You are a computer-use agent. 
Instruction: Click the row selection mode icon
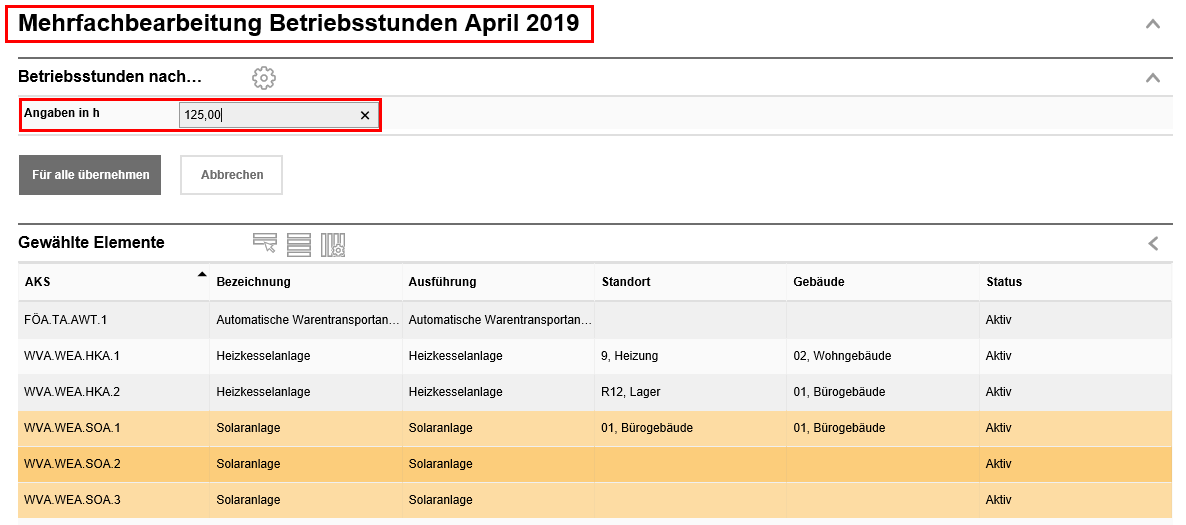pos(265,244)
